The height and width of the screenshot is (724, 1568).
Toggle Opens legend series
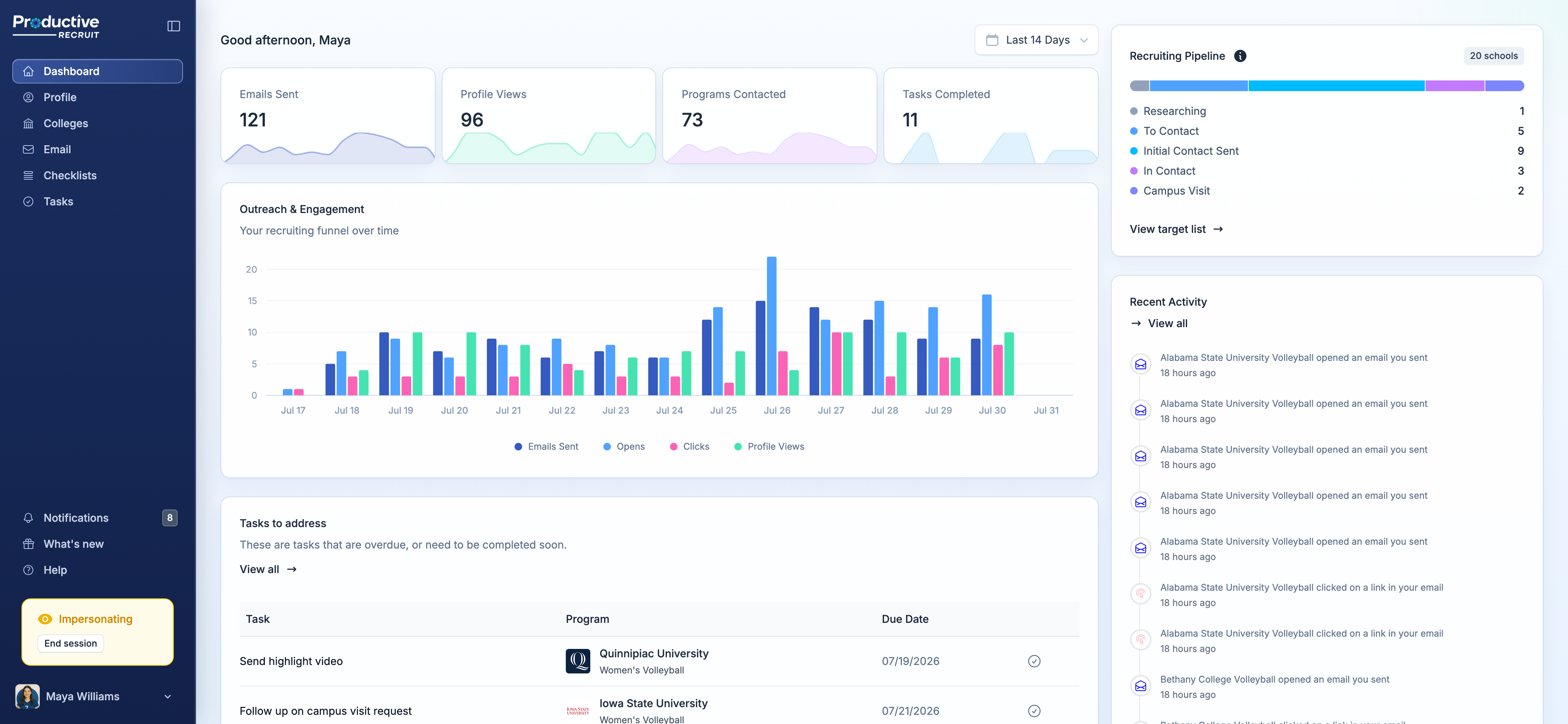coord(623,446)
